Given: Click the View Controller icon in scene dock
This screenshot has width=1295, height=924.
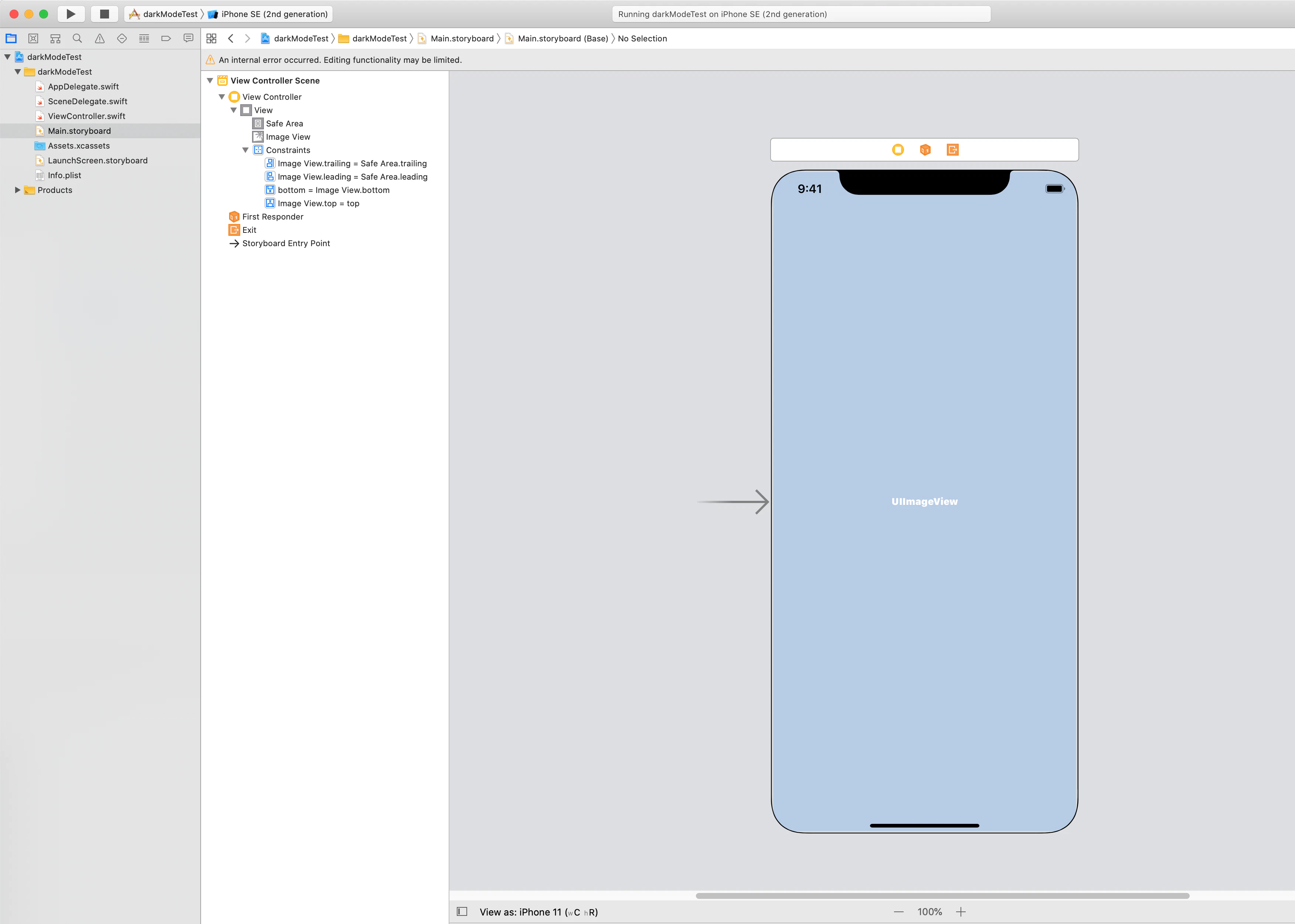Looking at the screenshot, I should (898, 150).
